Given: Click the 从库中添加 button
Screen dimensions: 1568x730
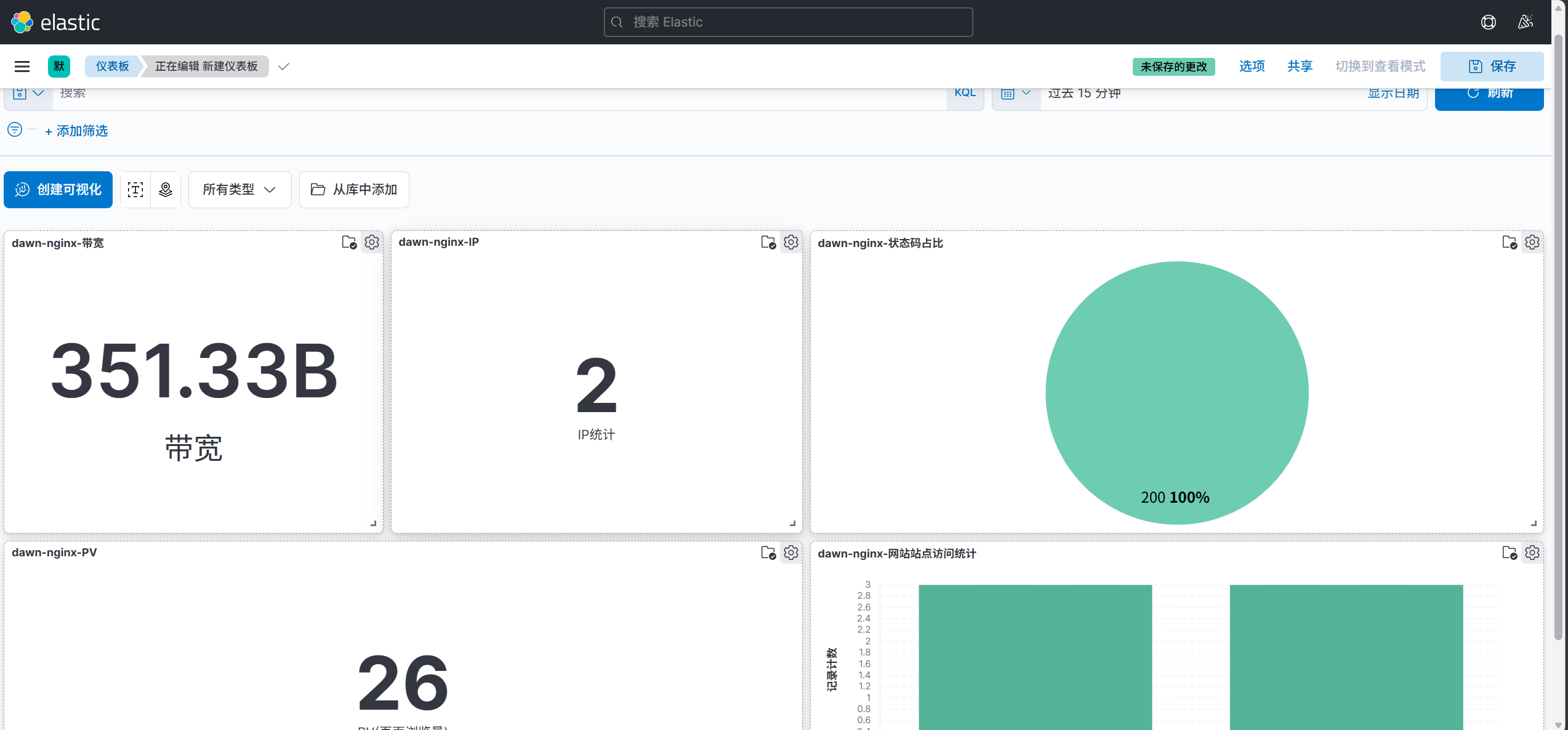Looking at the screenshot, I should (x=354, y=190).
